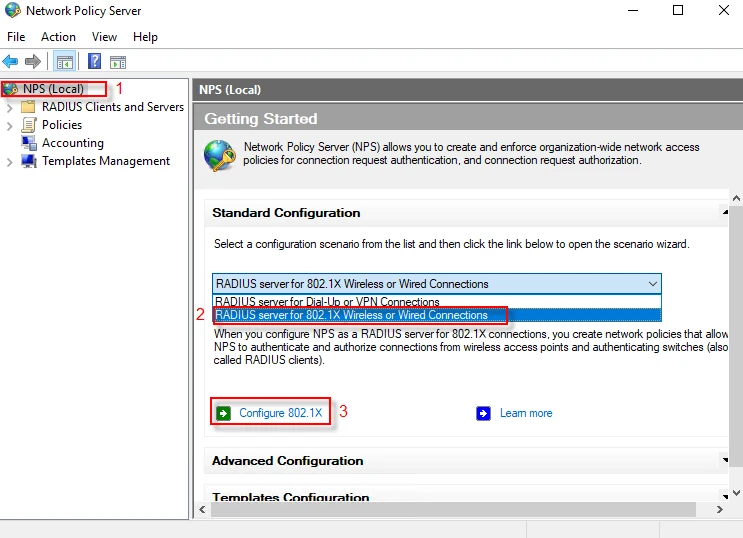Toggle the Show/Hide Console Tree icon
This screenshot has width=743, height=538.
click(64, 62)
